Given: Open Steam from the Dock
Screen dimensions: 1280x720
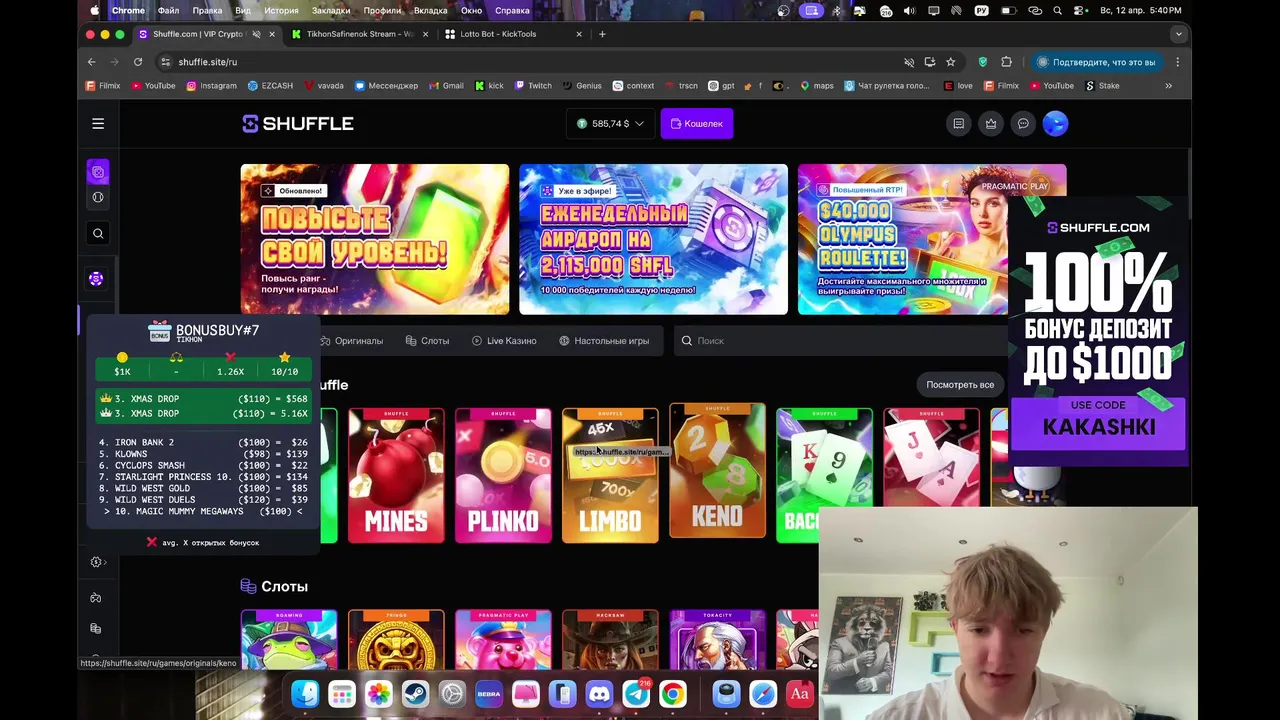Looking at the screenshot, I should tap(415, 693).
